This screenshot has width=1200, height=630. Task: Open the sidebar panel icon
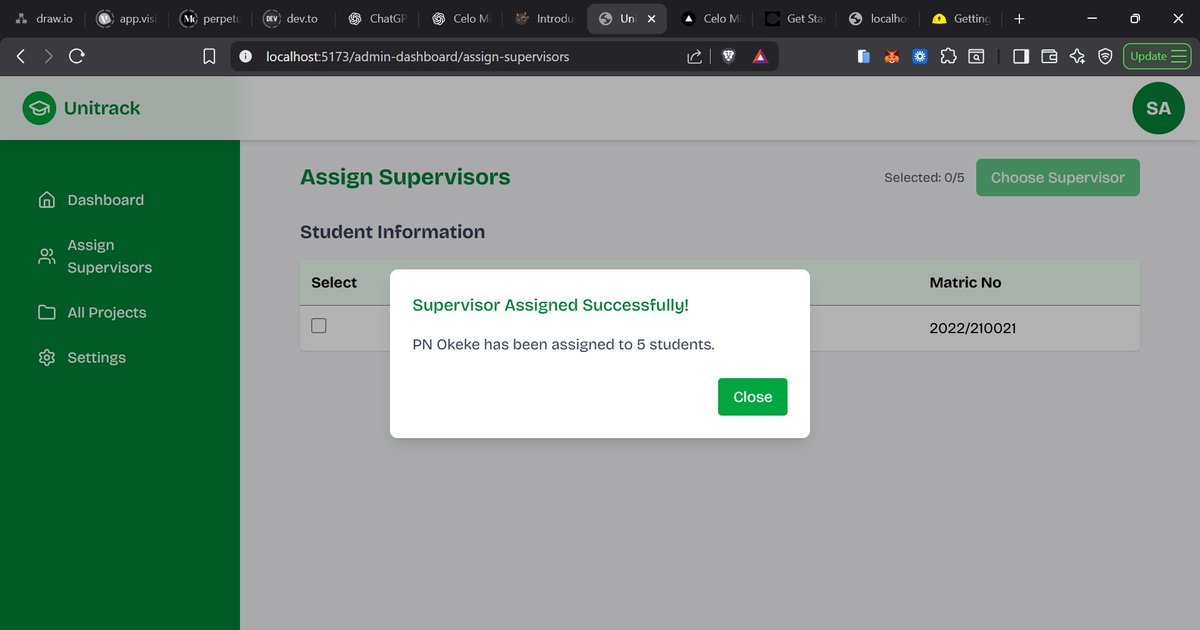click(1021, 56)
